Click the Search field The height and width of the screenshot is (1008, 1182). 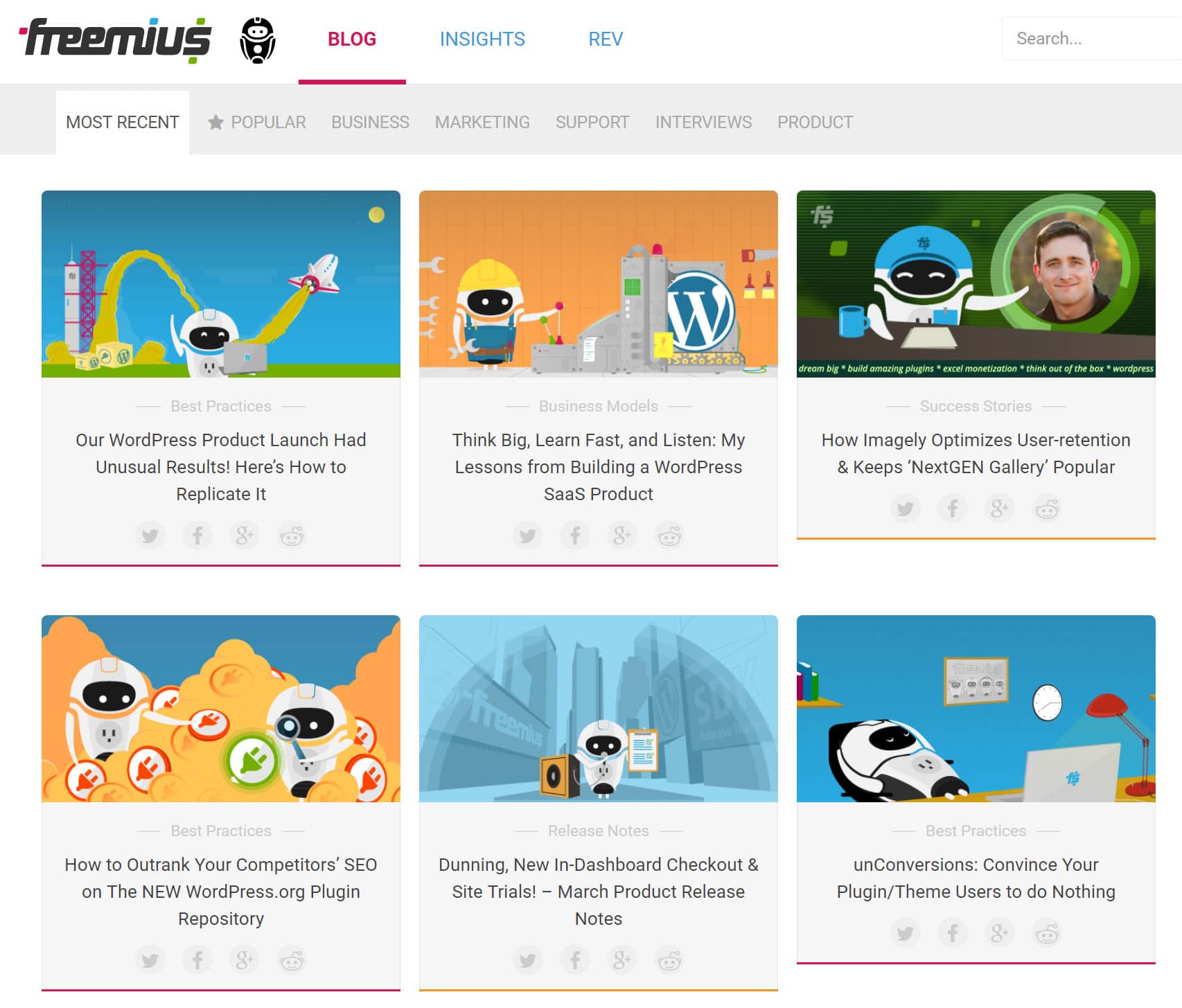coord(1089,39)
